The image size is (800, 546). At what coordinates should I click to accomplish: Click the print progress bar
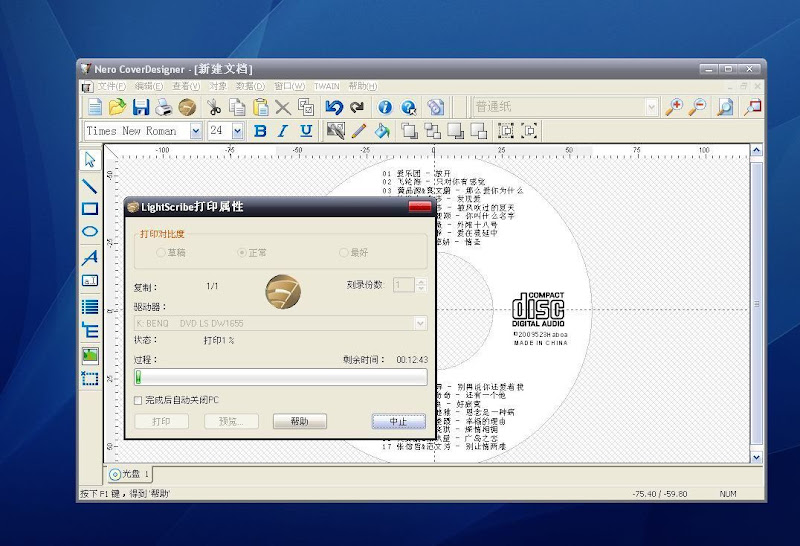281,377
